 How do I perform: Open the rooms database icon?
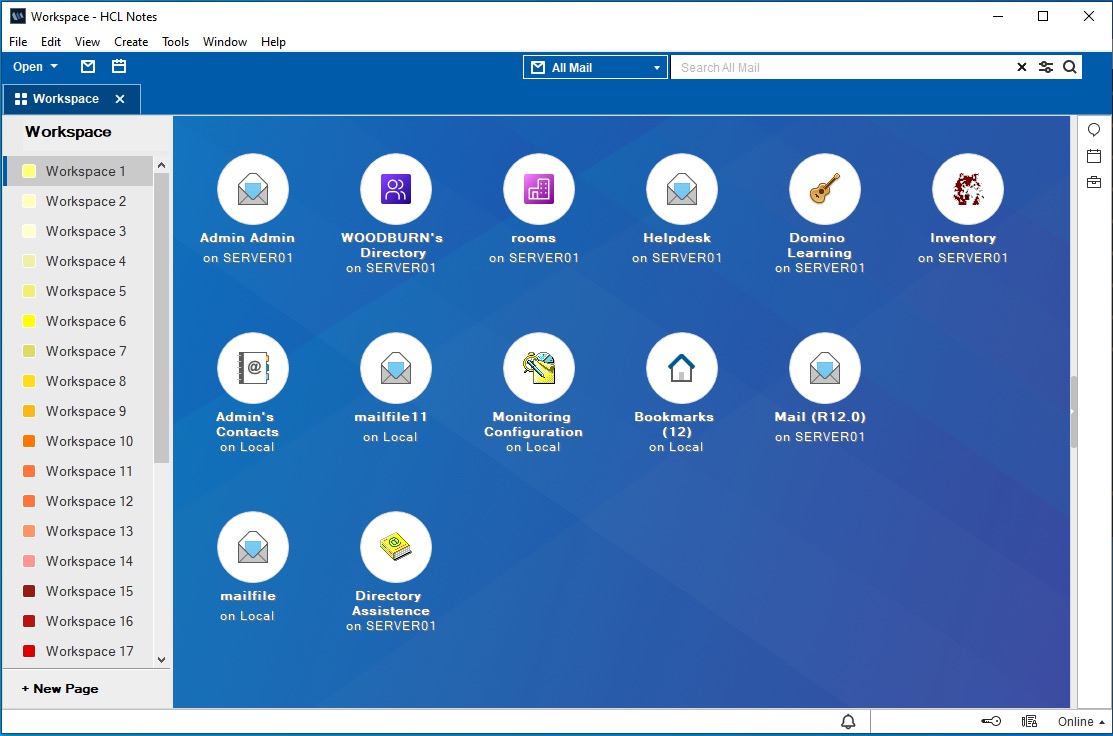[539, 190]
